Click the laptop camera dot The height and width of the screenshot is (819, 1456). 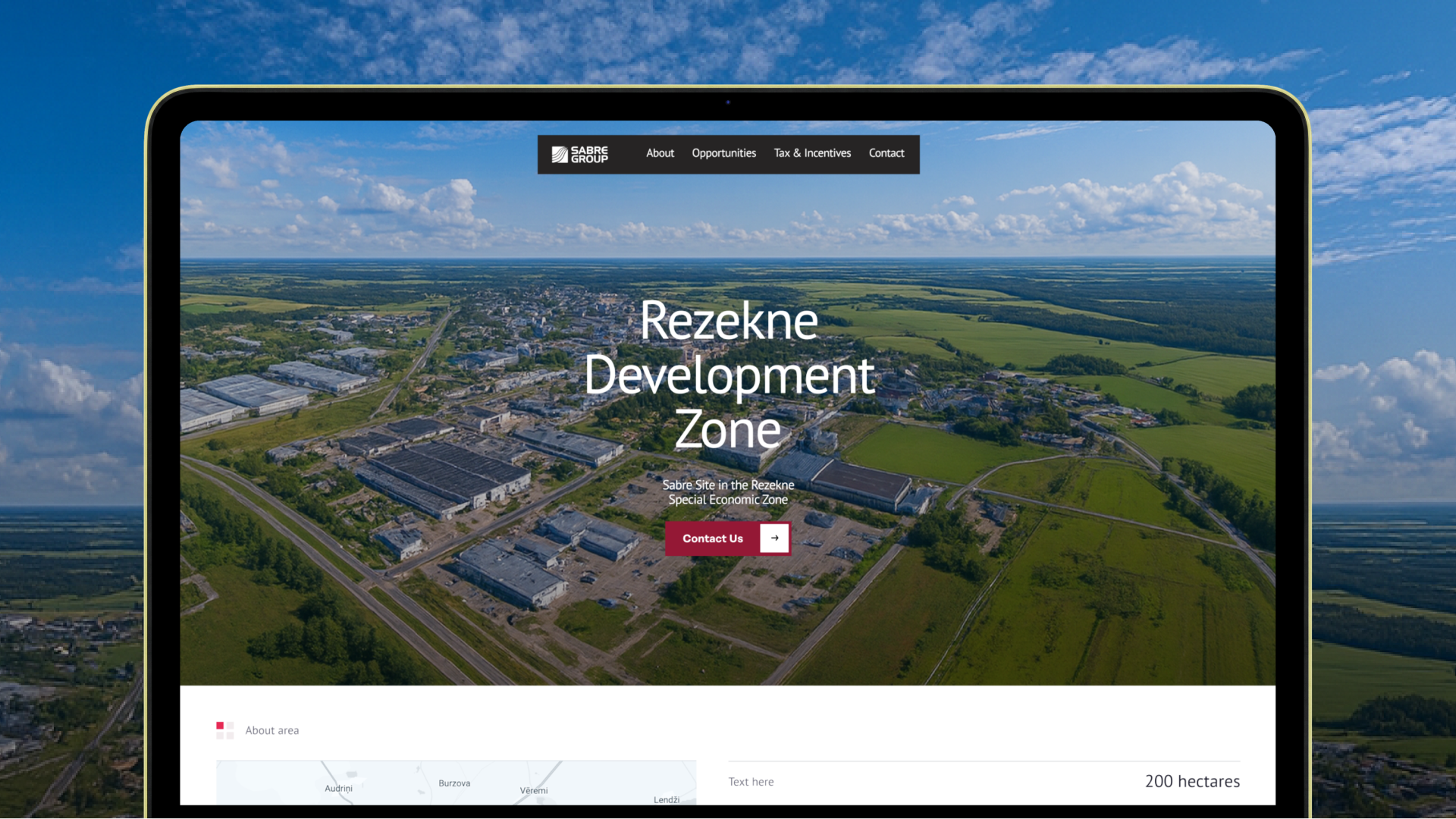pyautogui.click(x=728, y=102)
